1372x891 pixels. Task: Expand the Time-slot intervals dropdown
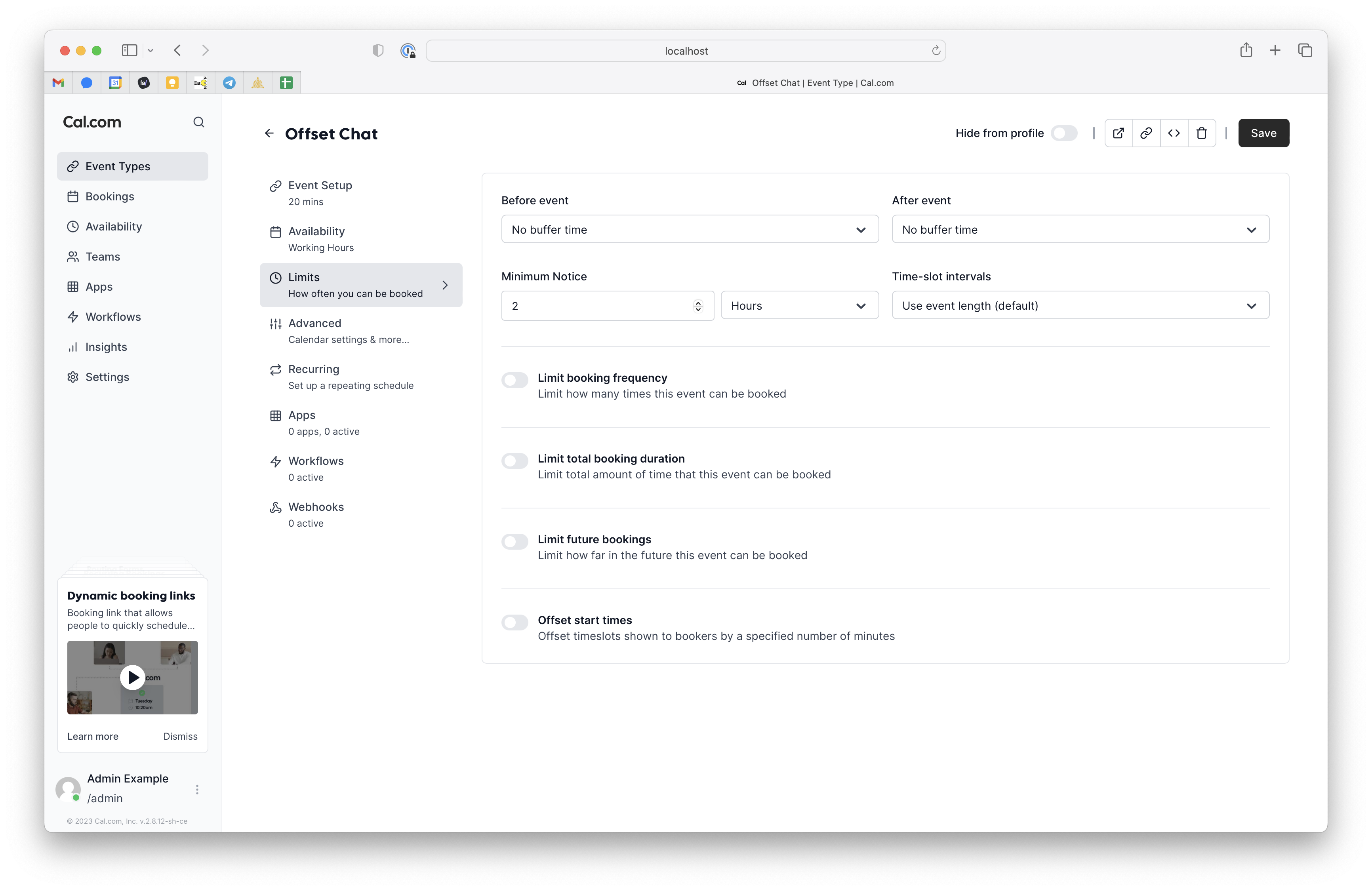[1080, 305]
